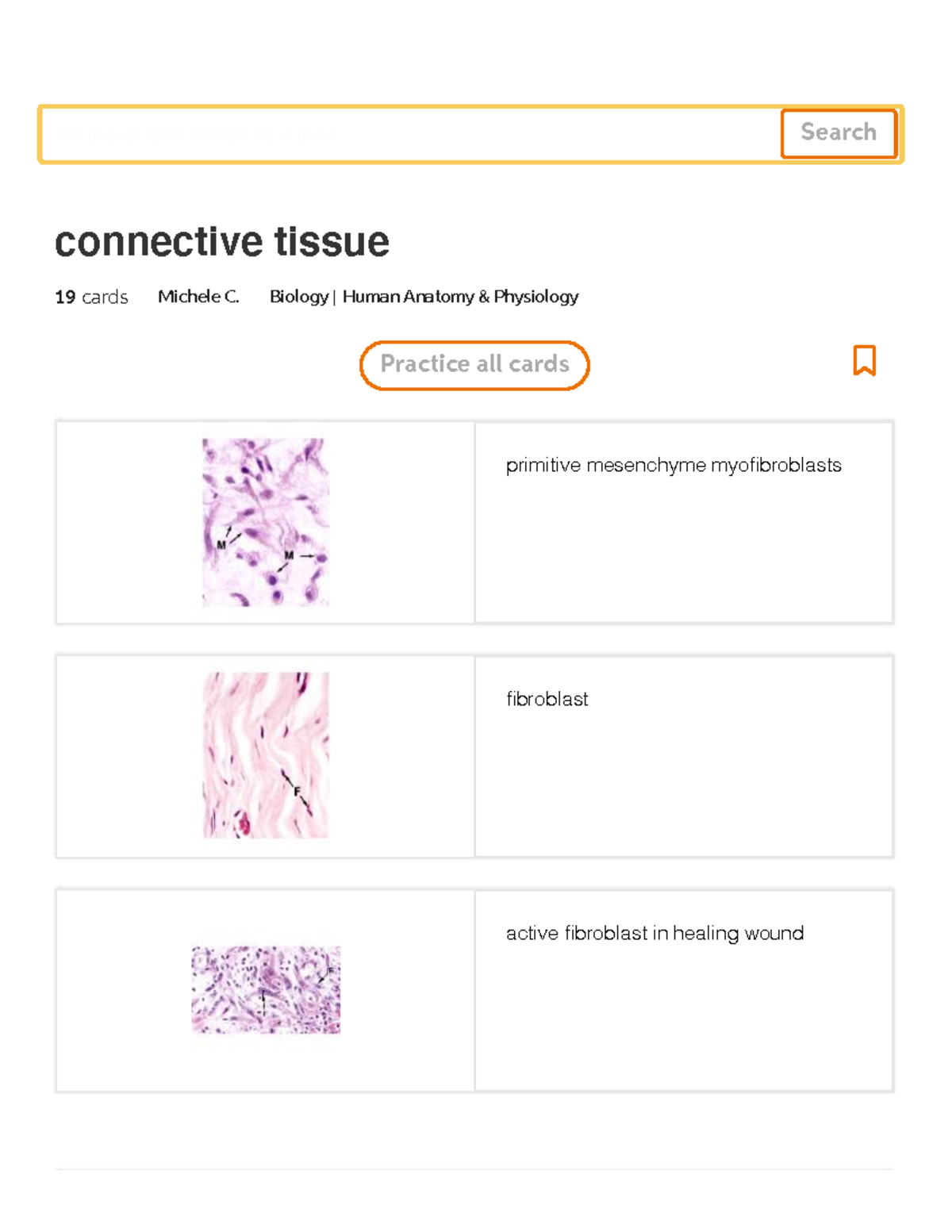Open Human Anatomy & Physiology category
This screenshot has width=952, height=1232.
pyautogui.click(x=460, y=296)
